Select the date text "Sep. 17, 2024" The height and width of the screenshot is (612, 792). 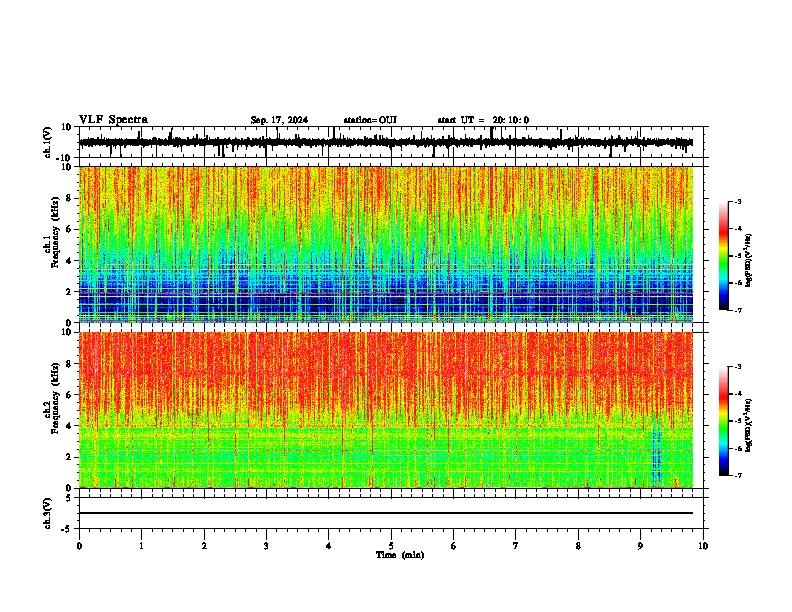279,120
